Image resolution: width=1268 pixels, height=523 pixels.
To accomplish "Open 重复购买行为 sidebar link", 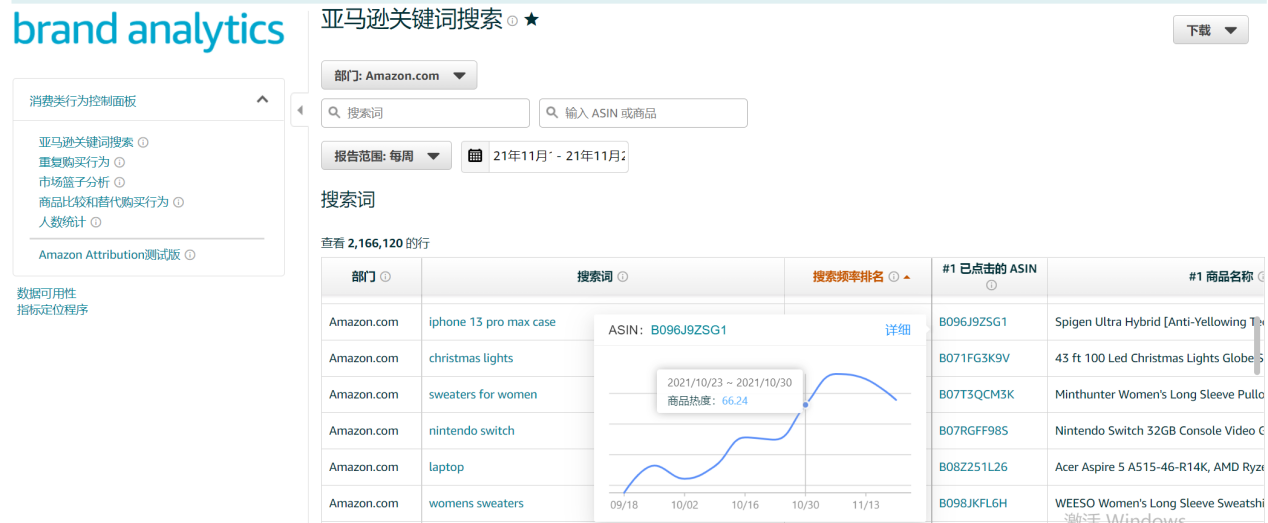I will (x=74, y=162).
